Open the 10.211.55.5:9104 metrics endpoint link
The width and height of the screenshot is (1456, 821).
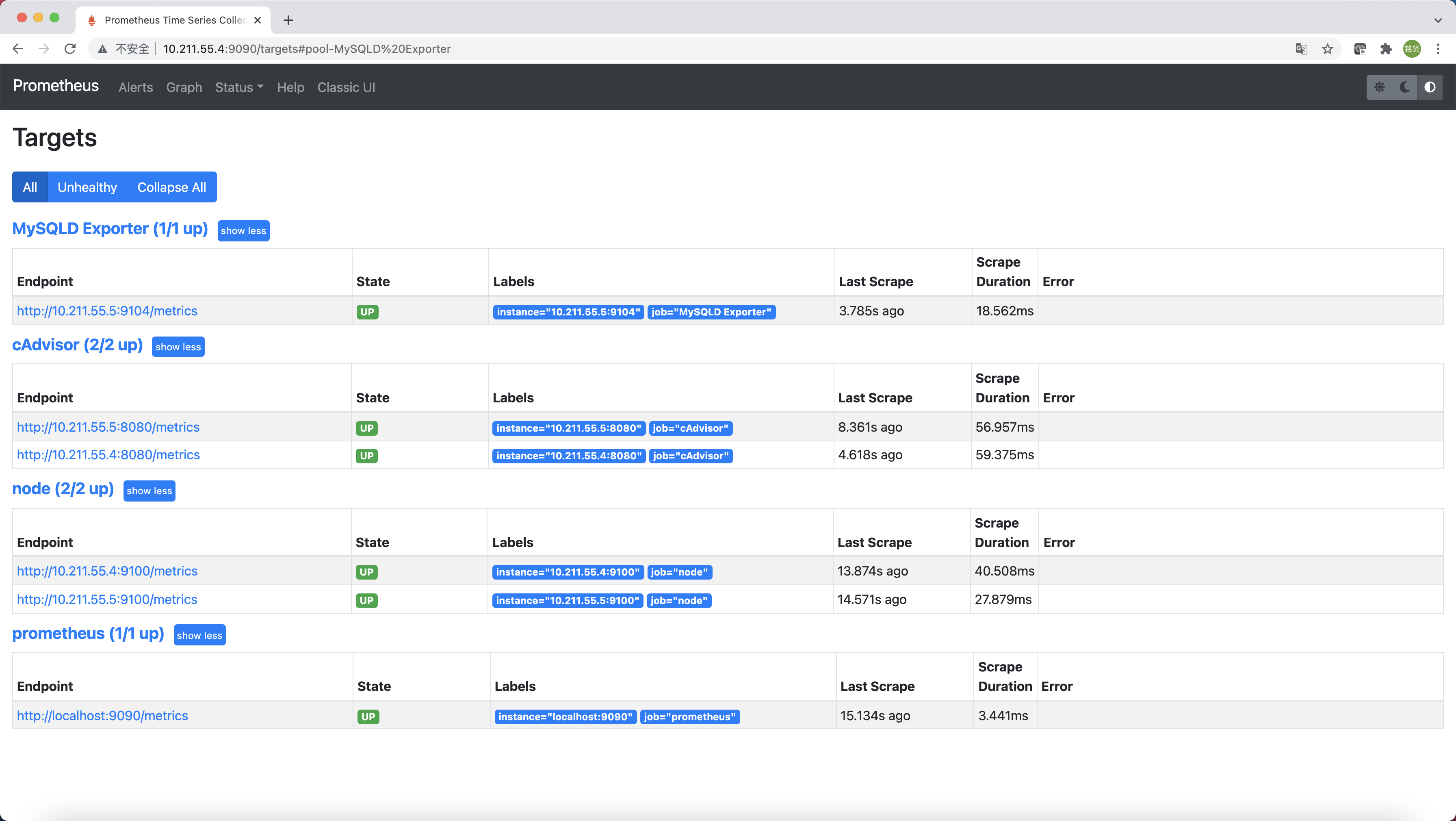coord(107,311)
